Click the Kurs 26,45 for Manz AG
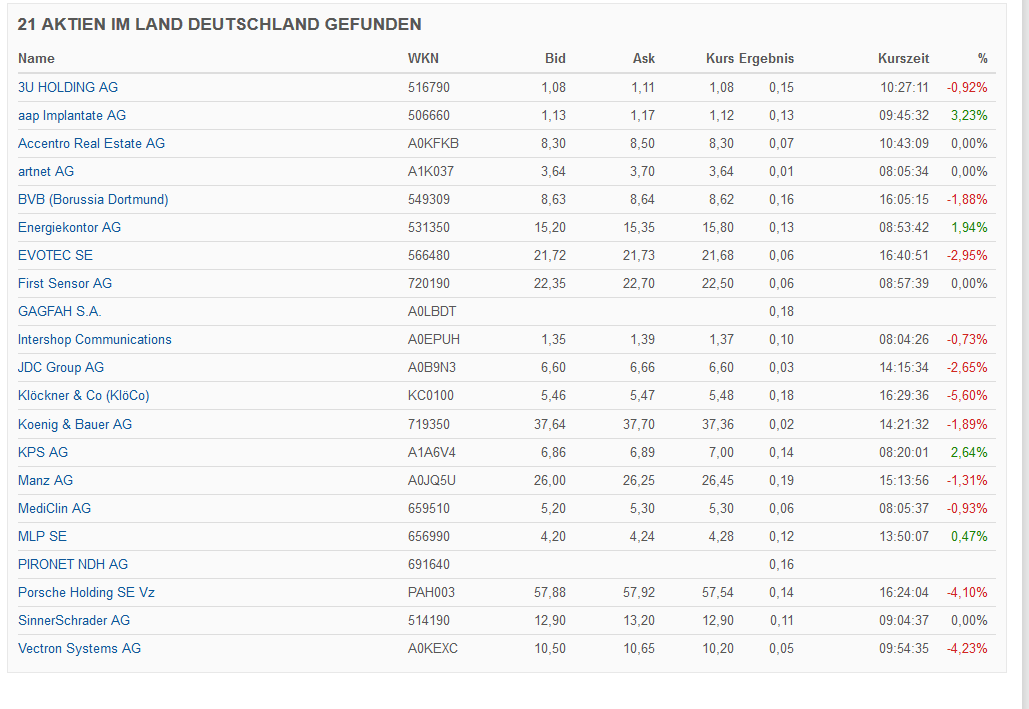 [x=718, y=481]
